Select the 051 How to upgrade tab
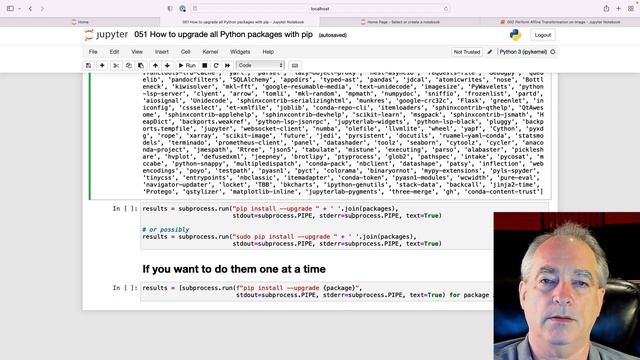This screenshot has height=360, width=640. 240,22
